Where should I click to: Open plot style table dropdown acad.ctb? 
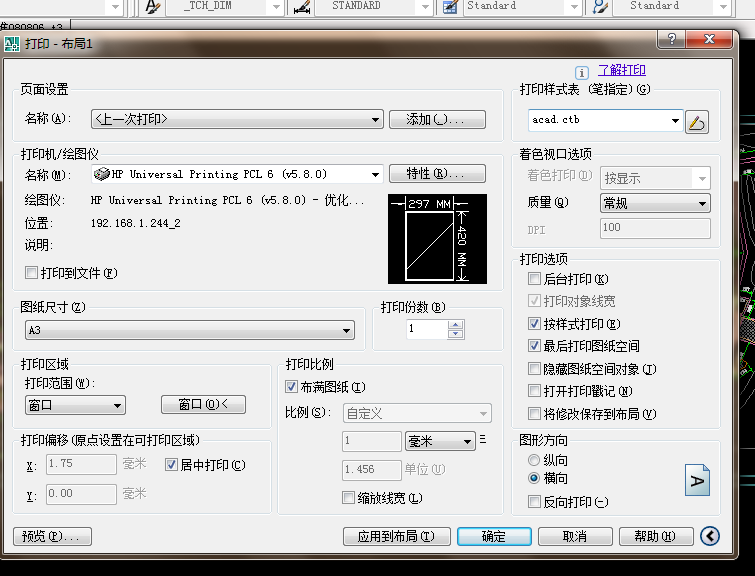[x=605, y=120]
